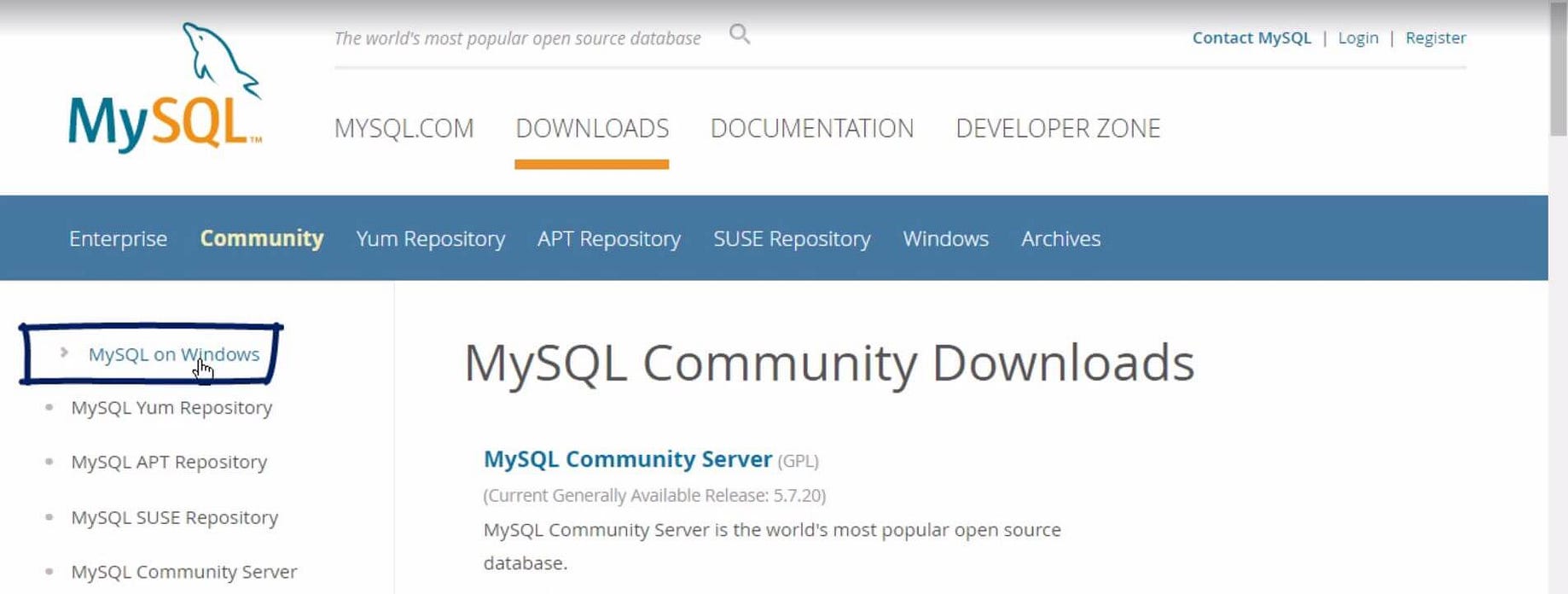The image size is (1568, 594).
Task: Open MySQL on Windows sidebar link
Action: [174, 354]
